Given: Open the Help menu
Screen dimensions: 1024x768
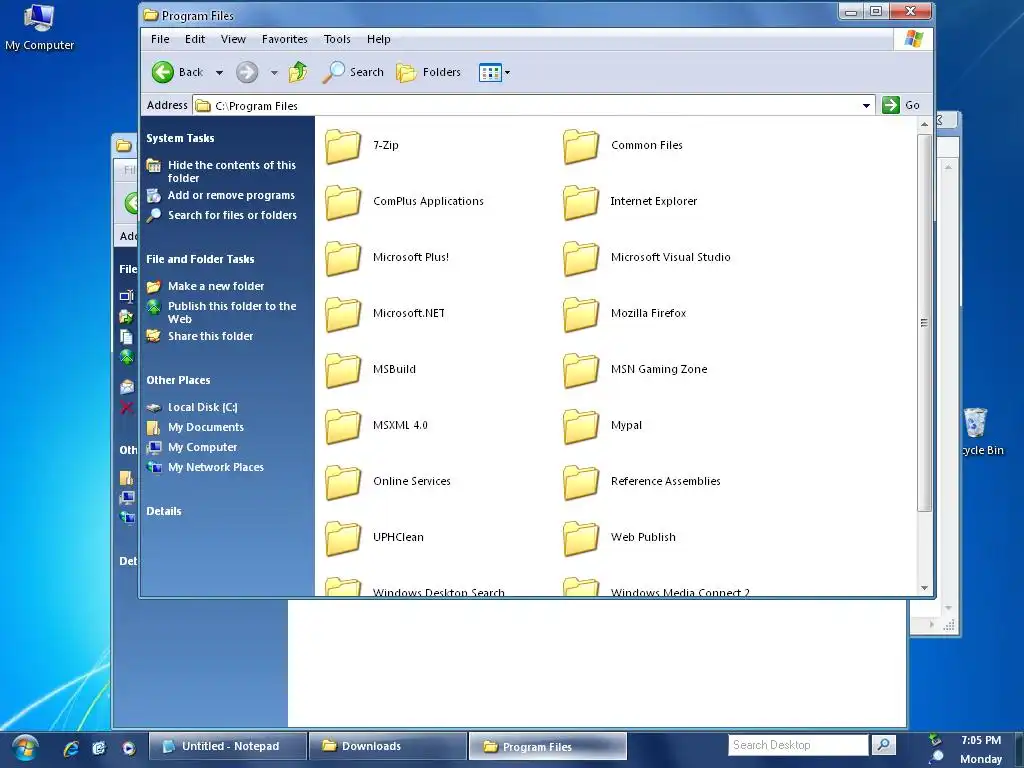Looking at the screenshot, I should pos(378,39).
